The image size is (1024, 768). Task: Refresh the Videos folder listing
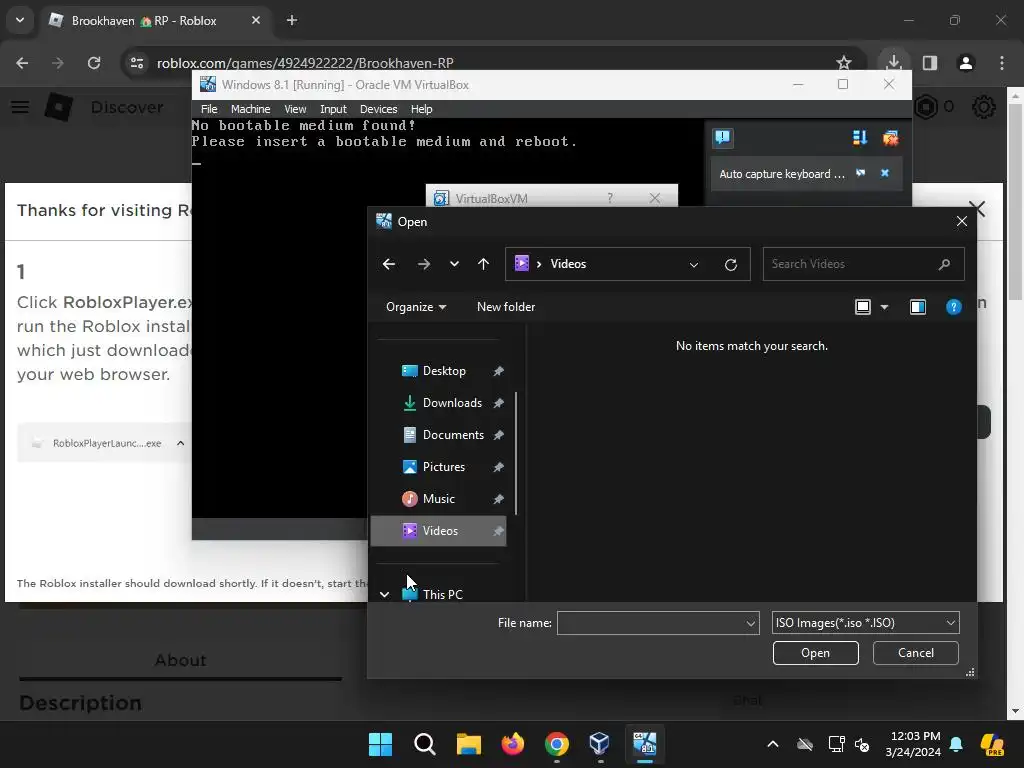[731, 264]
